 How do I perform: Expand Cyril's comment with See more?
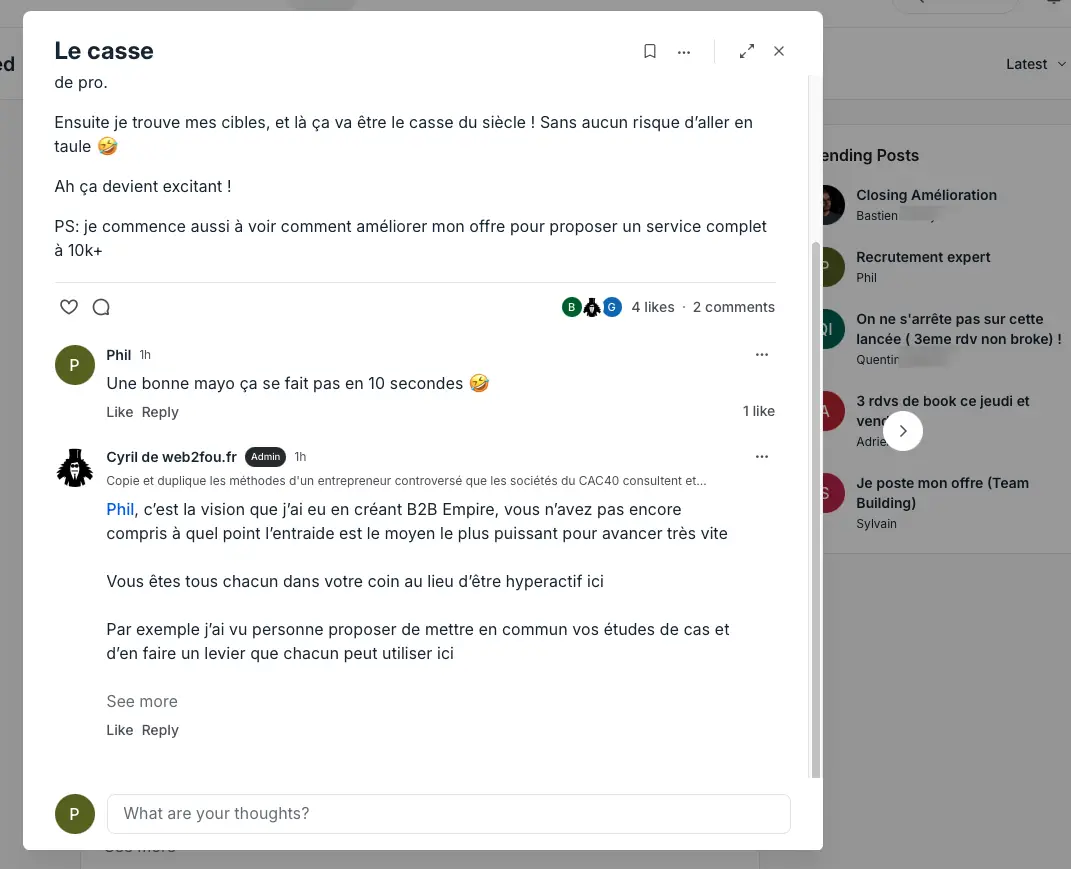(x=142, y=702)
